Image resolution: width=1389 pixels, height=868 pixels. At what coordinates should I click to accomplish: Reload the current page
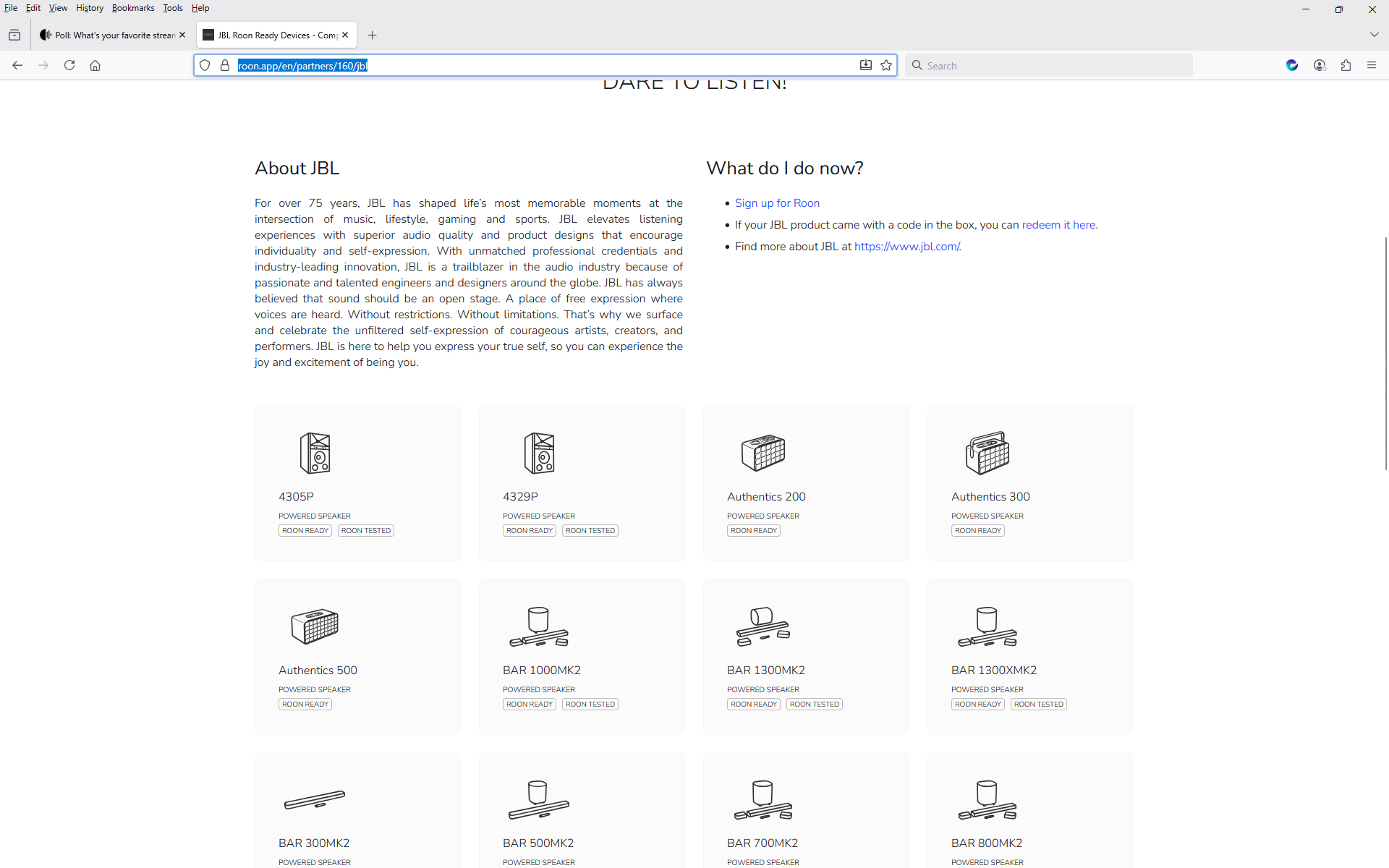click(69, 65)
